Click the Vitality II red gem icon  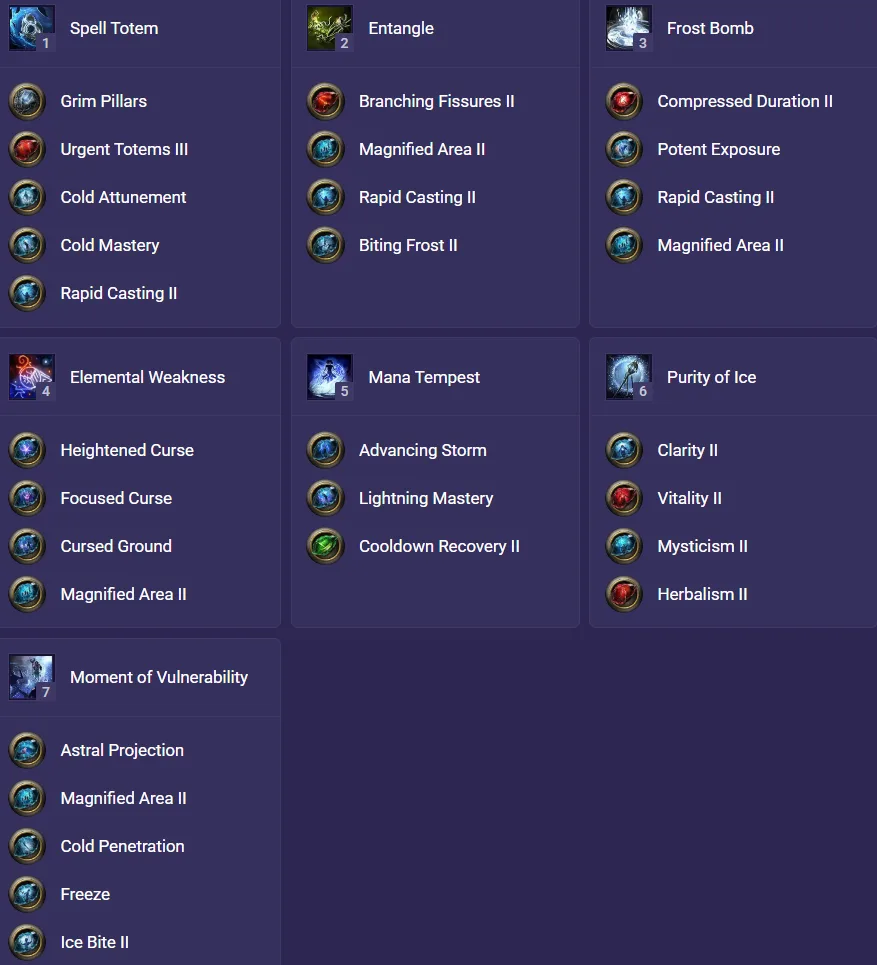click(x=624, y=499)
